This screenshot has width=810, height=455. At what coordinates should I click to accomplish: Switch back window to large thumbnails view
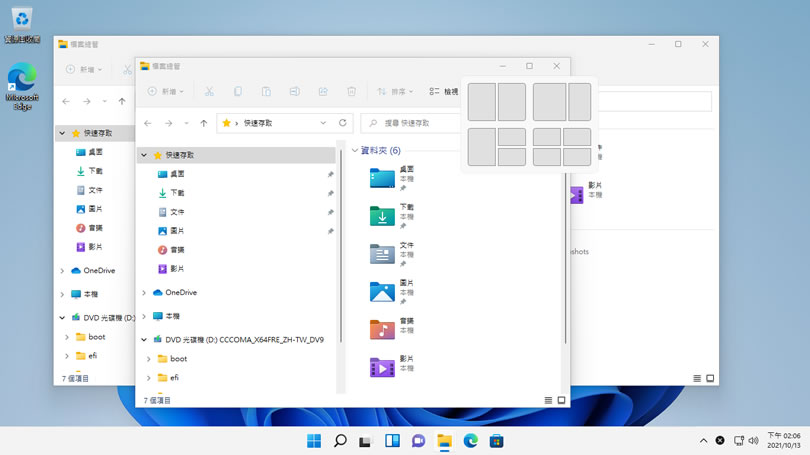pos(710,379)
